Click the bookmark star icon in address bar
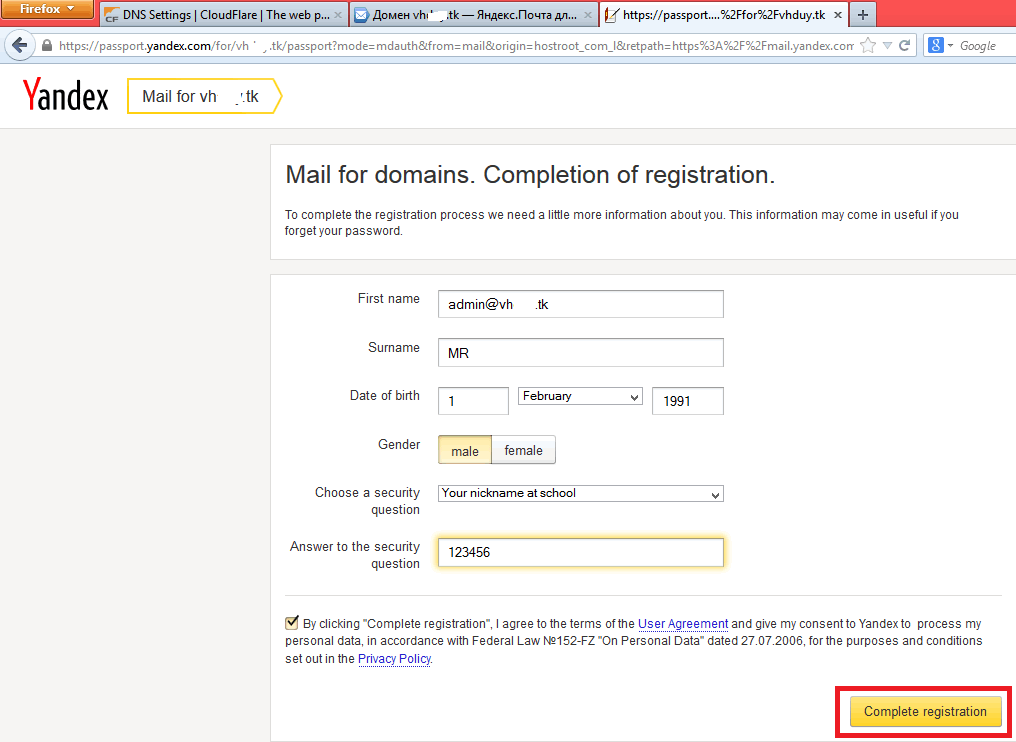This screenshot has width=1016, height=742. (x=868, y=46)
